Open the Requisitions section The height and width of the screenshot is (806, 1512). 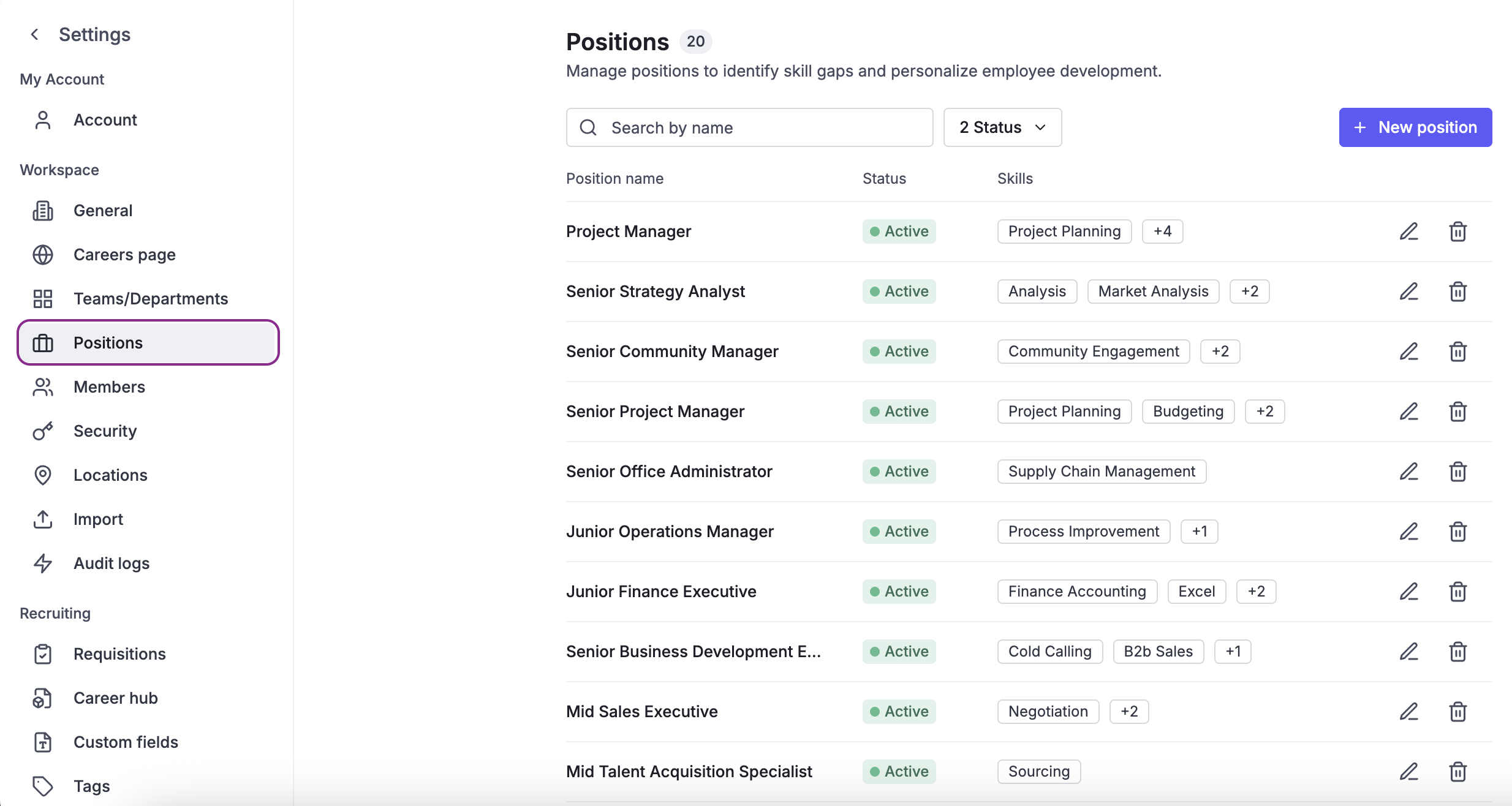tap(119, 654)
